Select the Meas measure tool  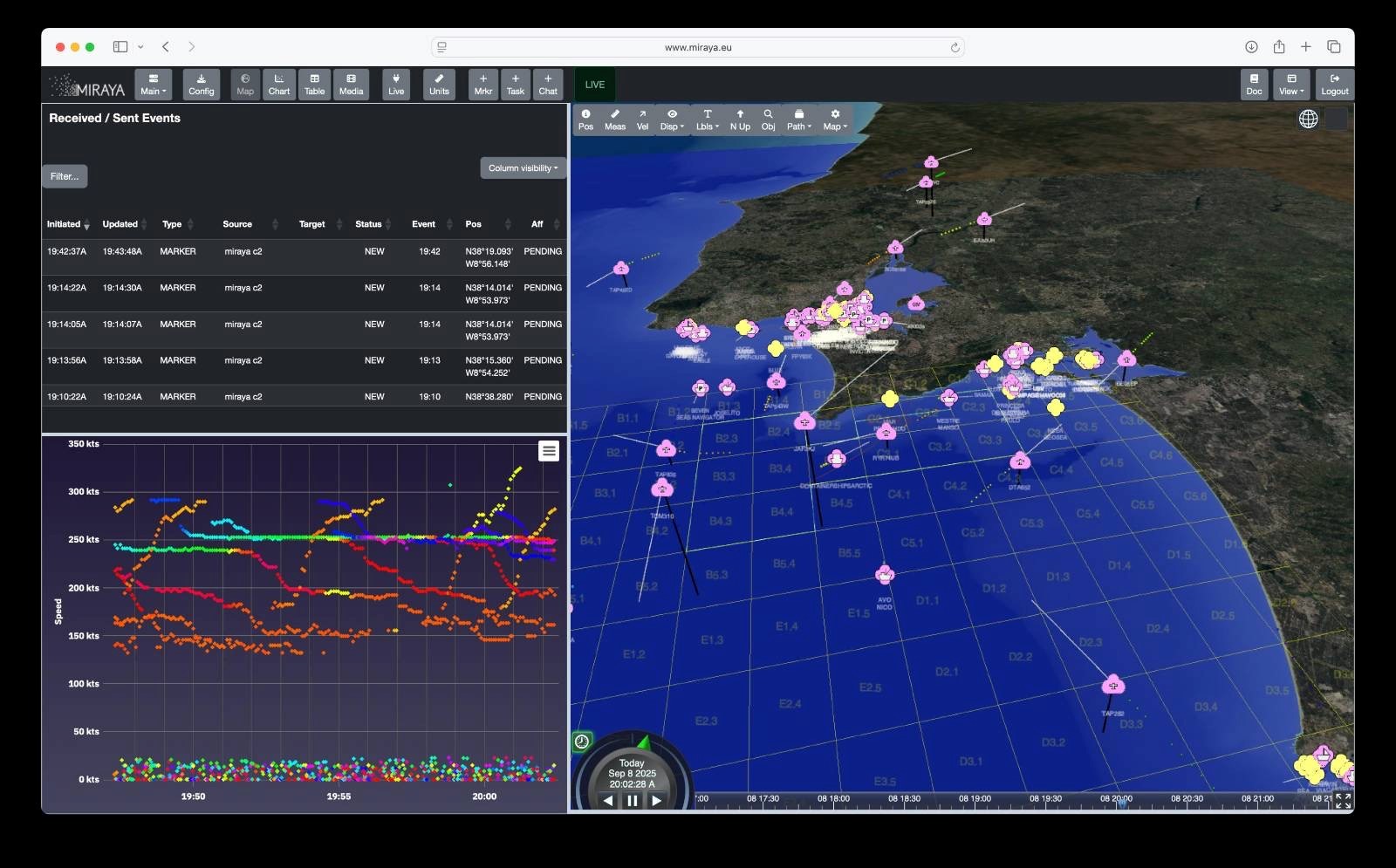tap(615, 120)
